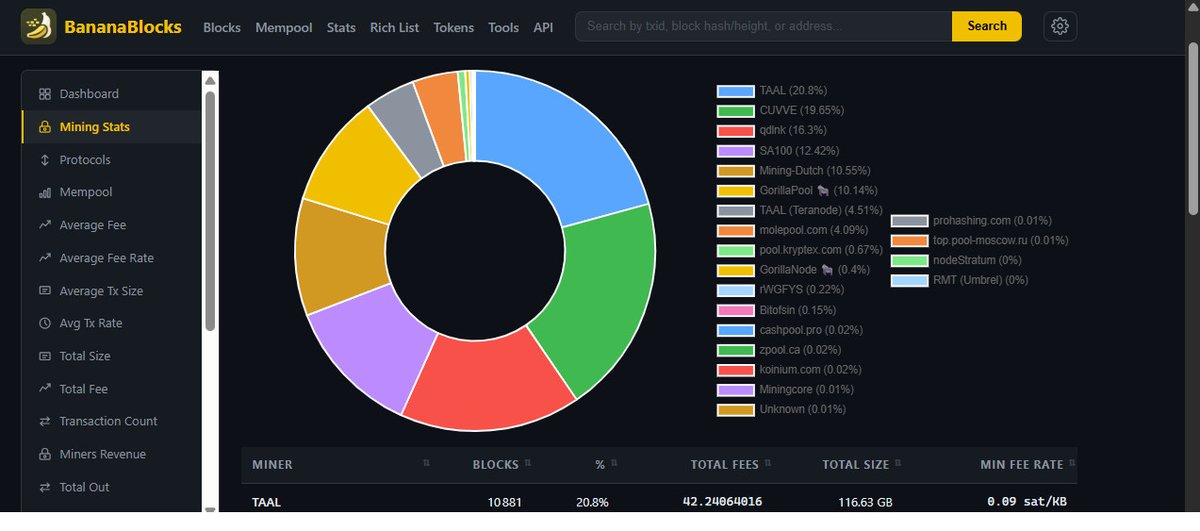Toggle CUVVE (19.65%) legend swatch
The height and width of the screenshot is (531, 1200).
point(735,111)
